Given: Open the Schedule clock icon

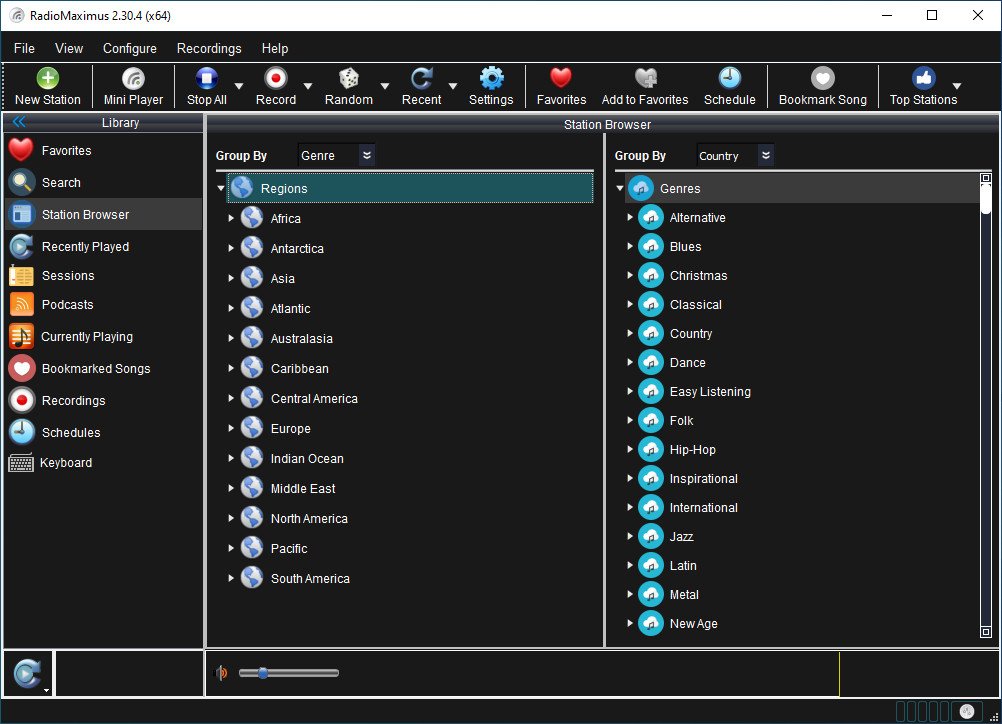Looking at the screenshot, I should [x=729, y=80].
